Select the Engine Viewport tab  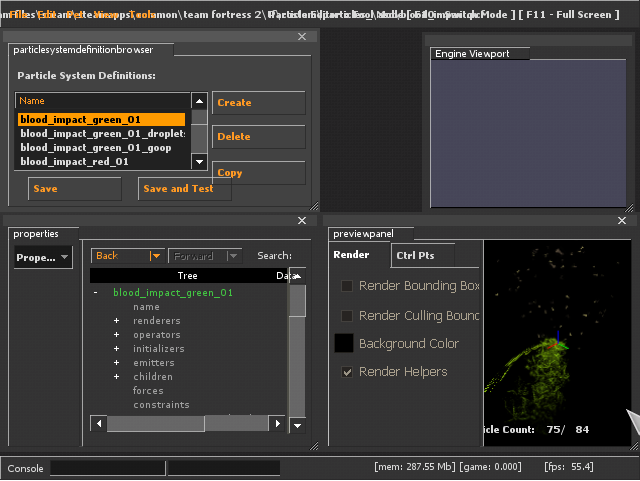click(x=472, y=54)
